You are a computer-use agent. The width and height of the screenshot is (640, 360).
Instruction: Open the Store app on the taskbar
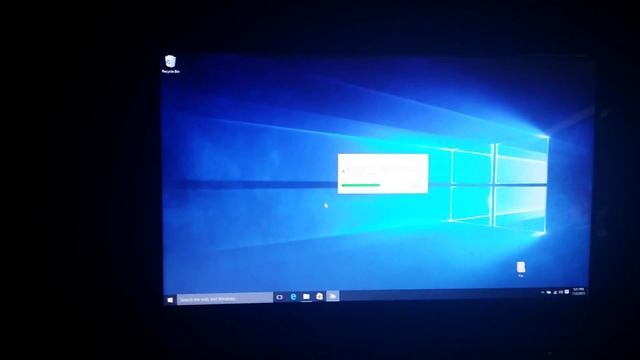tap(320, 296)
